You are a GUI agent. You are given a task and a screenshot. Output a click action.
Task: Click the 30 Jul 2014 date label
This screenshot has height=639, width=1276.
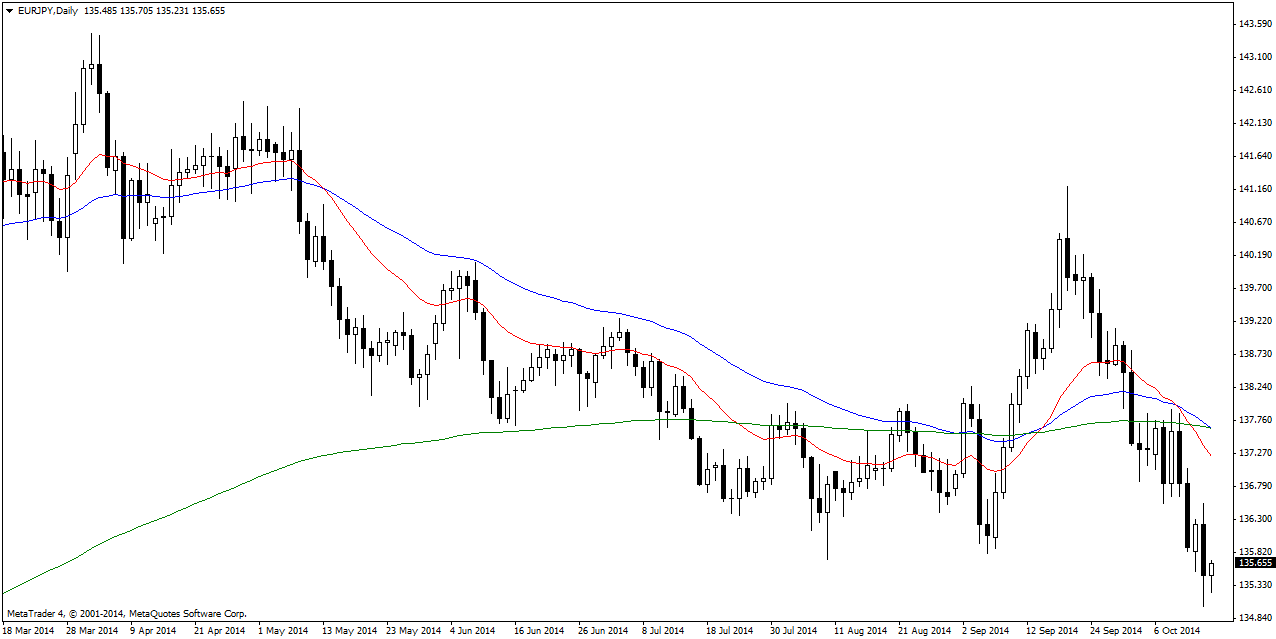(792, 631)
